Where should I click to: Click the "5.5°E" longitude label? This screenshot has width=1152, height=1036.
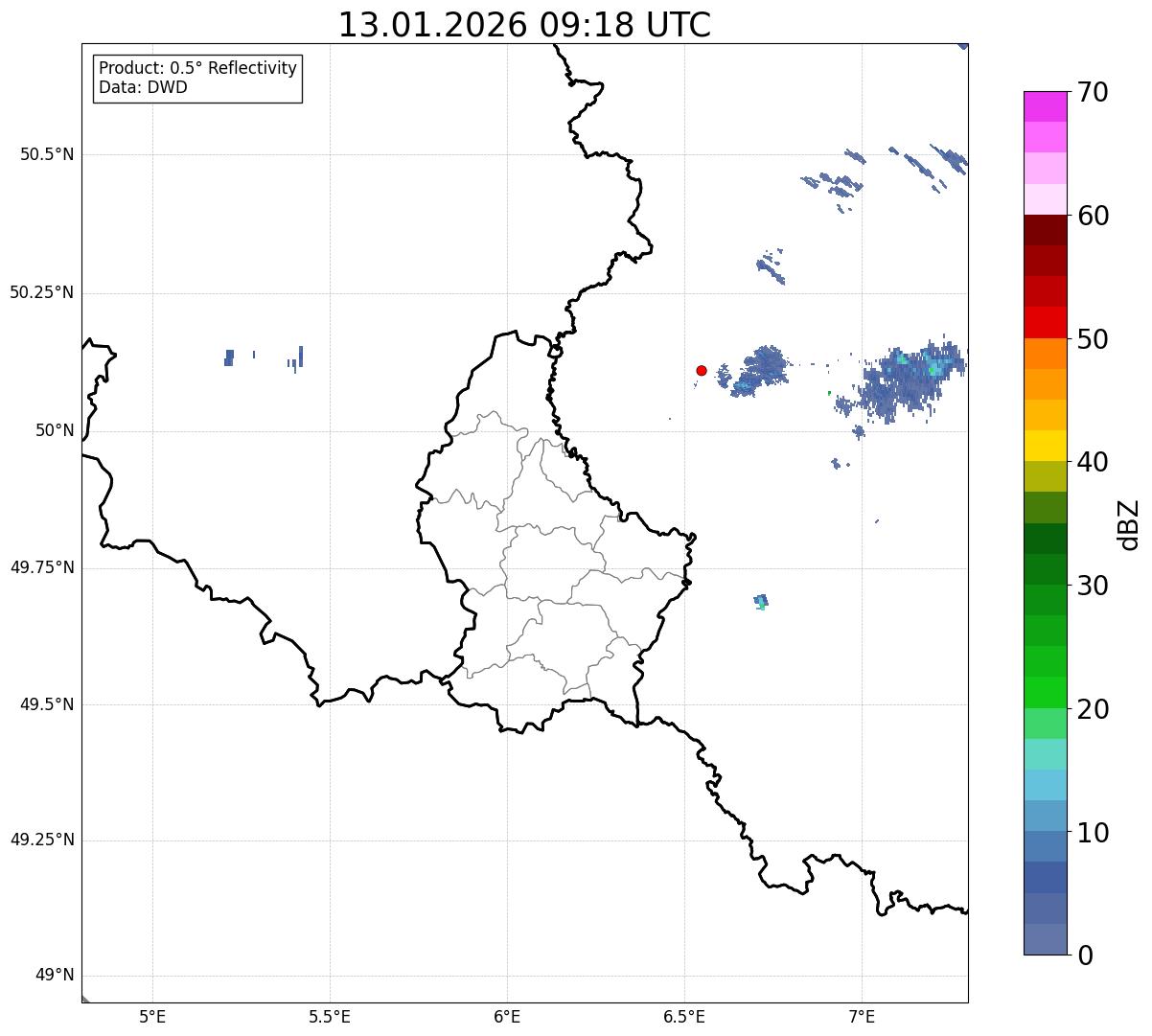pos(330,1016)
